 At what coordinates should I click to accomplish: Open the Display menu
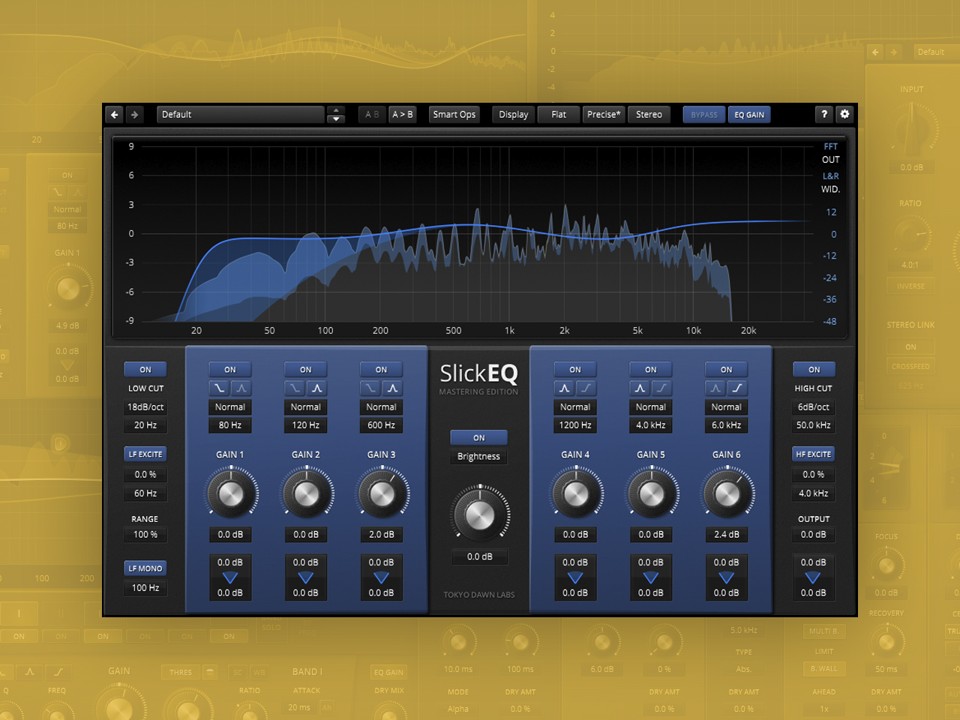(514, 114)
